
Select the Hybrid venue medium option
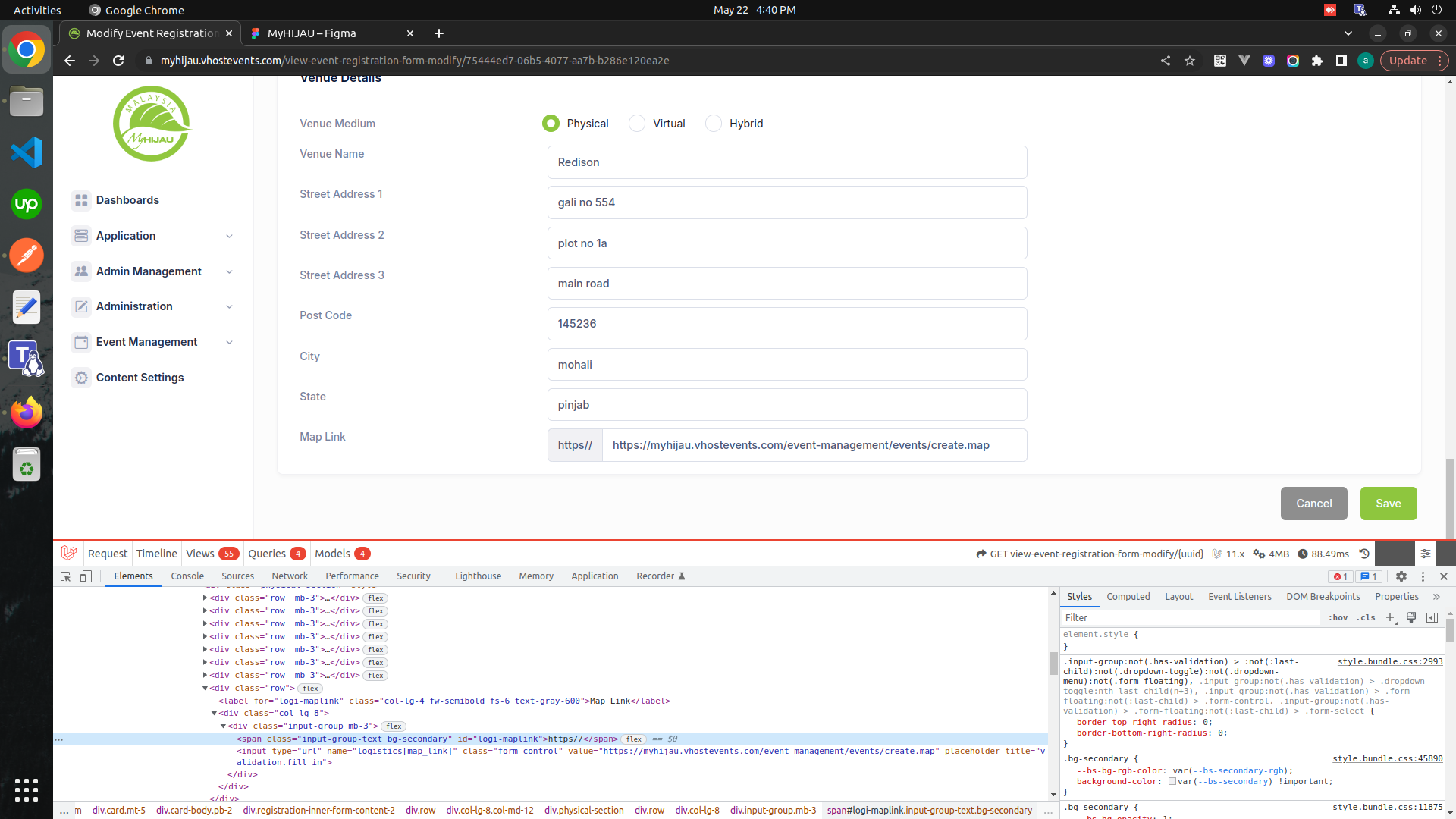(714, 124)
